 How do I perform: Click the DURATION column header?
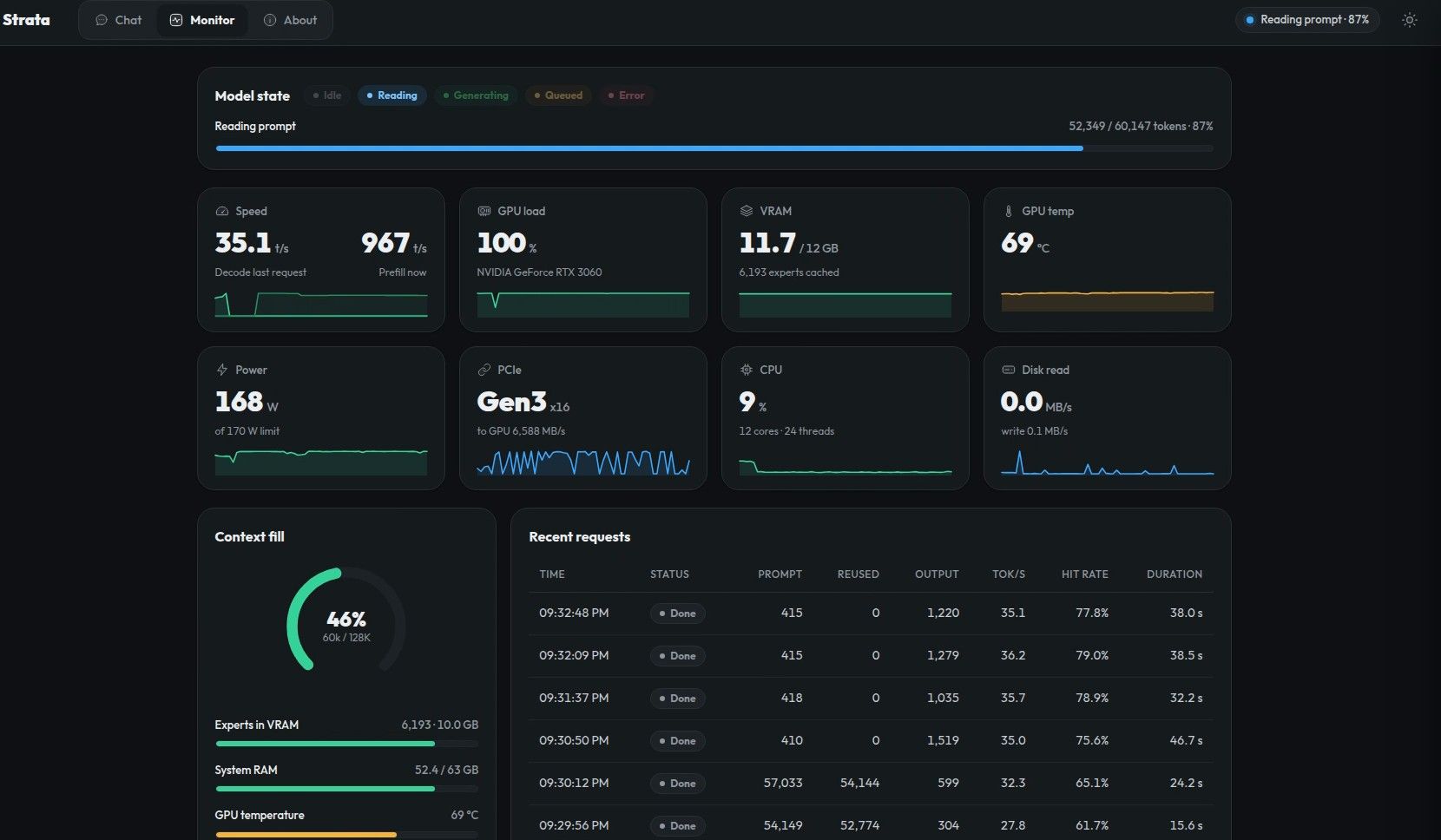click(x=1175, y=574)
